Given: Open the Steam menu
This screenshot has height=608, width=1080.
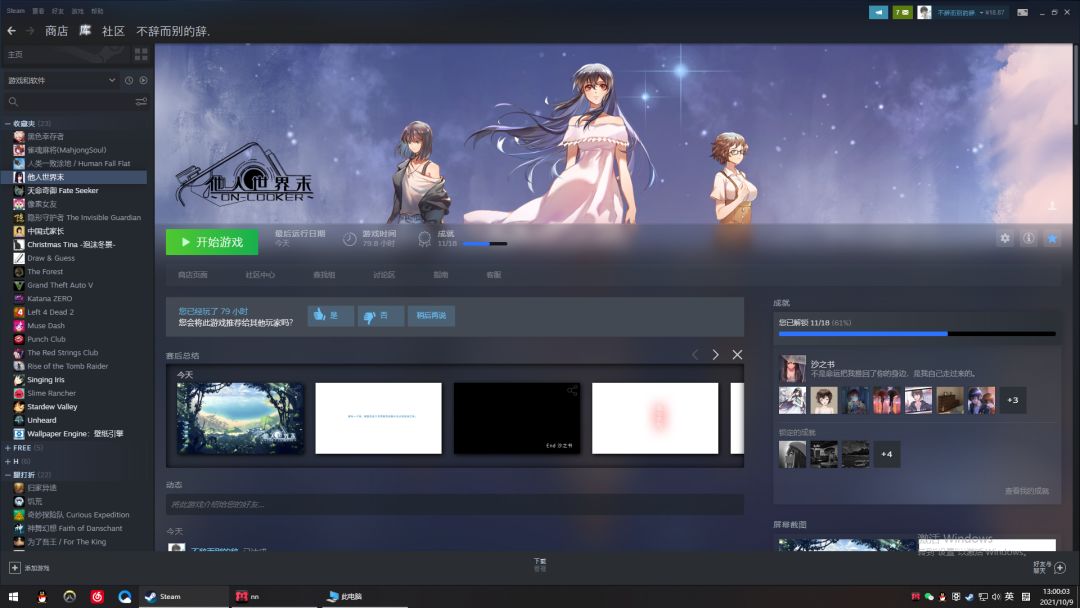Looking at the screenshot, I should 16,11.
